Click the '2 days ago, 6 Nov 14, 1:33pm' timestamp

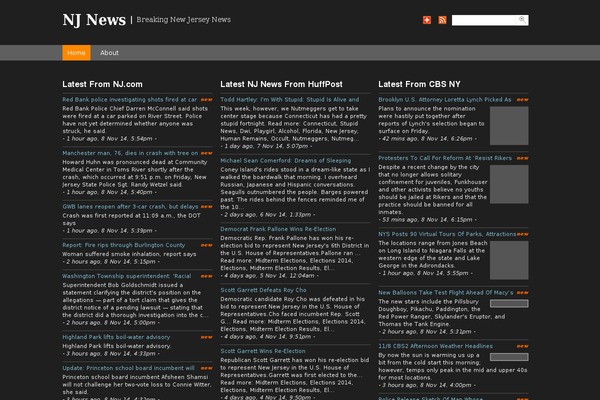point(267,215)
